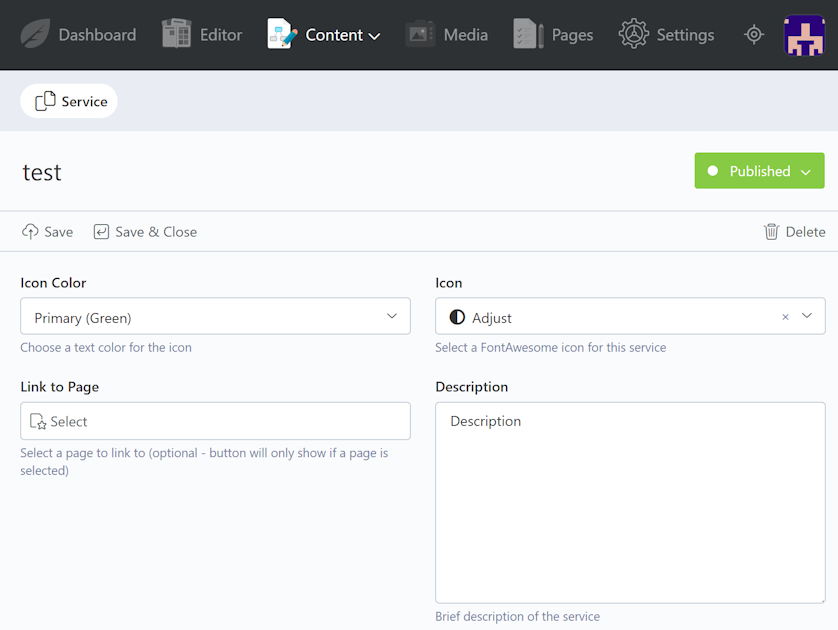Open the Editor from the top navigation
The width and height of the screenshot is (838, 630).
pyautogui.click(x=202, y=34)
